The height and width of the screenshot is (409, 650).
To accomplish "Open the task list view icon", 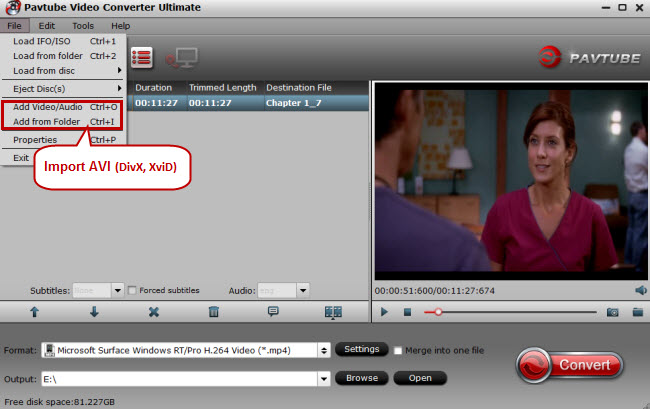I will click(142, 58).
